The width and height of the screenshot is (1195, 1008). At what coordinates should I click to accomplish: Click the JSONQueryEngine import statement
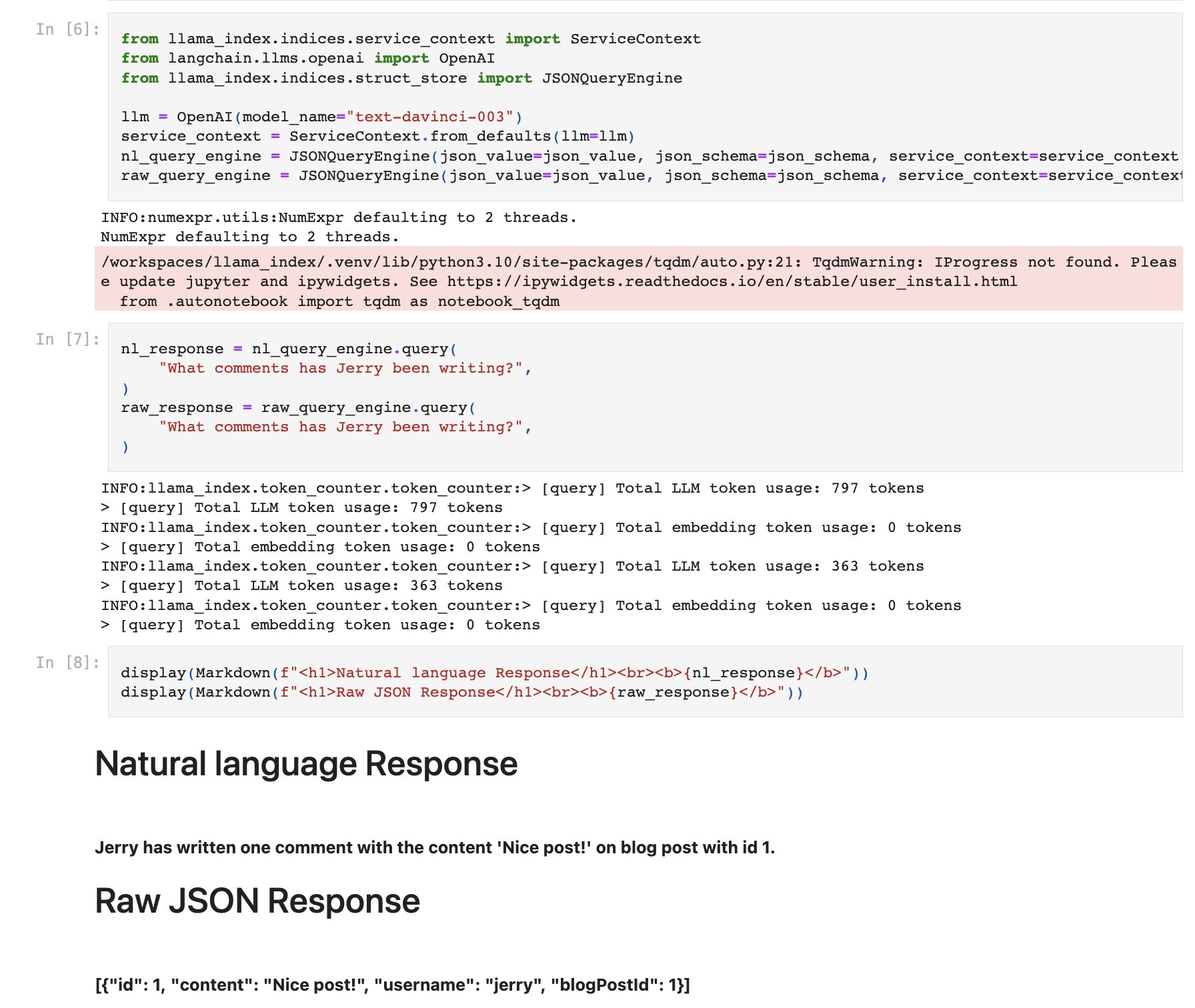click(402, 78)
